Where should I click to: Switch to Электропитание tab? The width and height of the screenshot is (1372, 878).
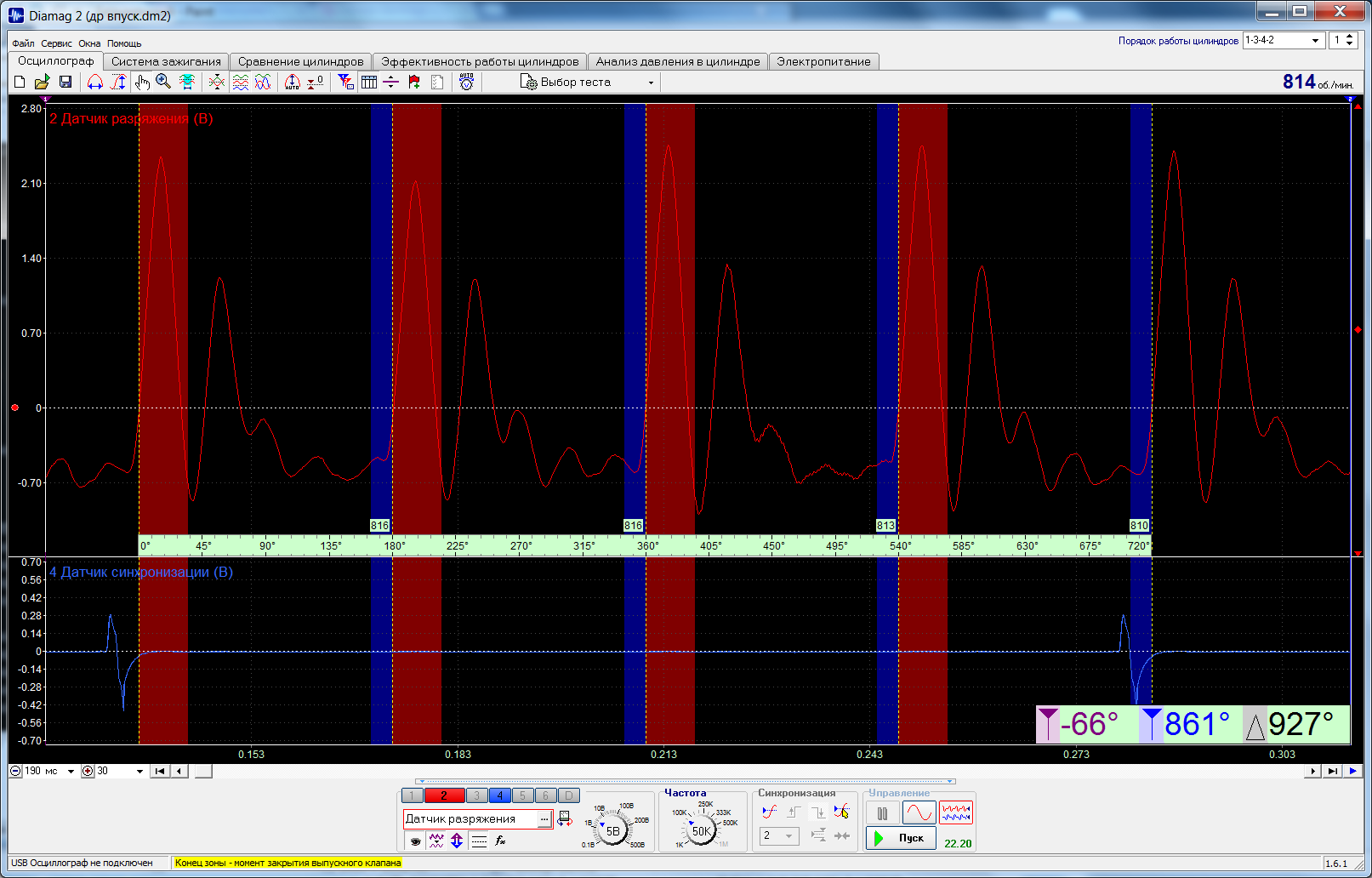tap(823, 61)
